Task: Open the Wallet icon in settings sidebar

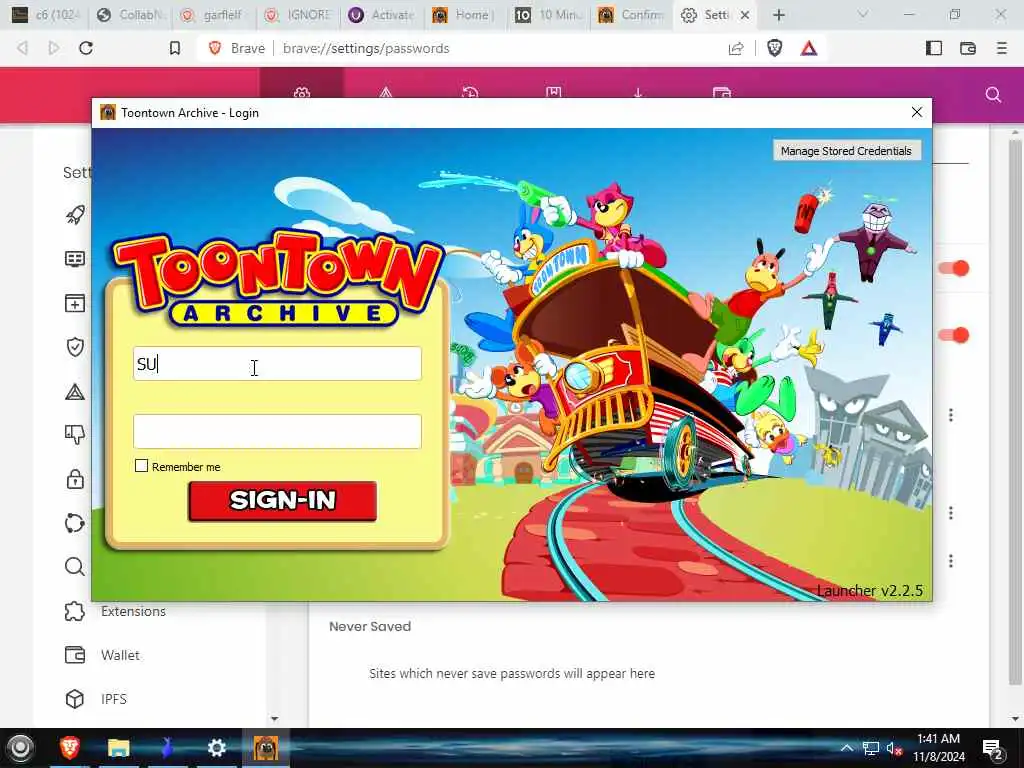Action: point(75,655)
